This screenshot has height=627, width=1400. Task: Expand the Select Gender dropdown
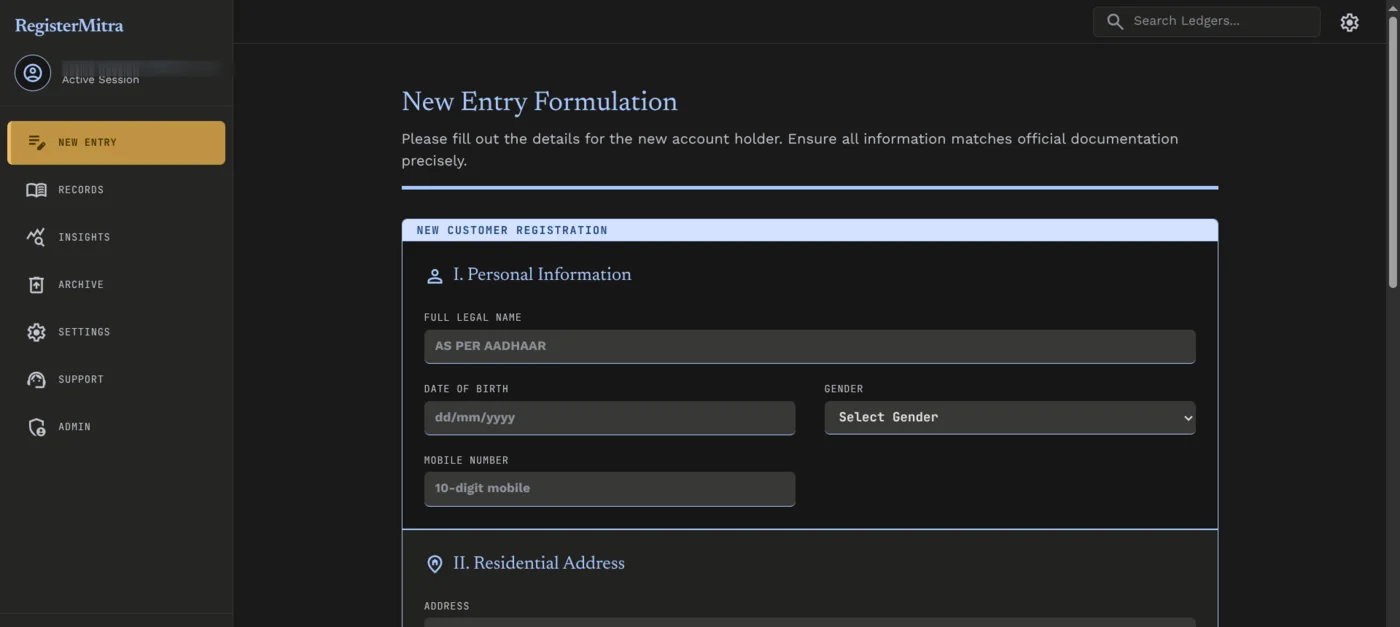(1009, 418)
